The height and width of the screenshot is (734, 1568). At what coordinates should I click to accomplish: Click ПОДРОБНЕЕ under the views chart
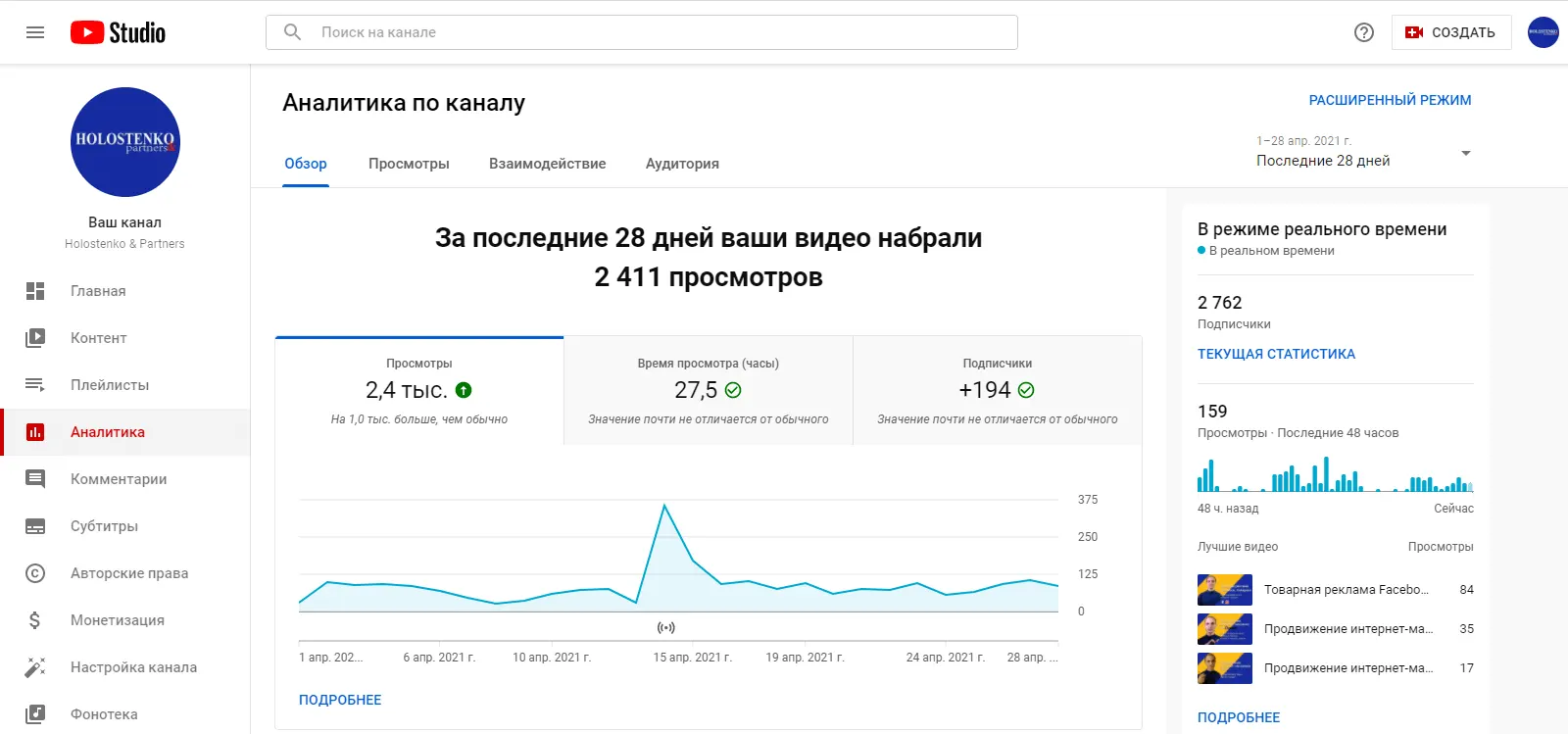tap(340, 700)
